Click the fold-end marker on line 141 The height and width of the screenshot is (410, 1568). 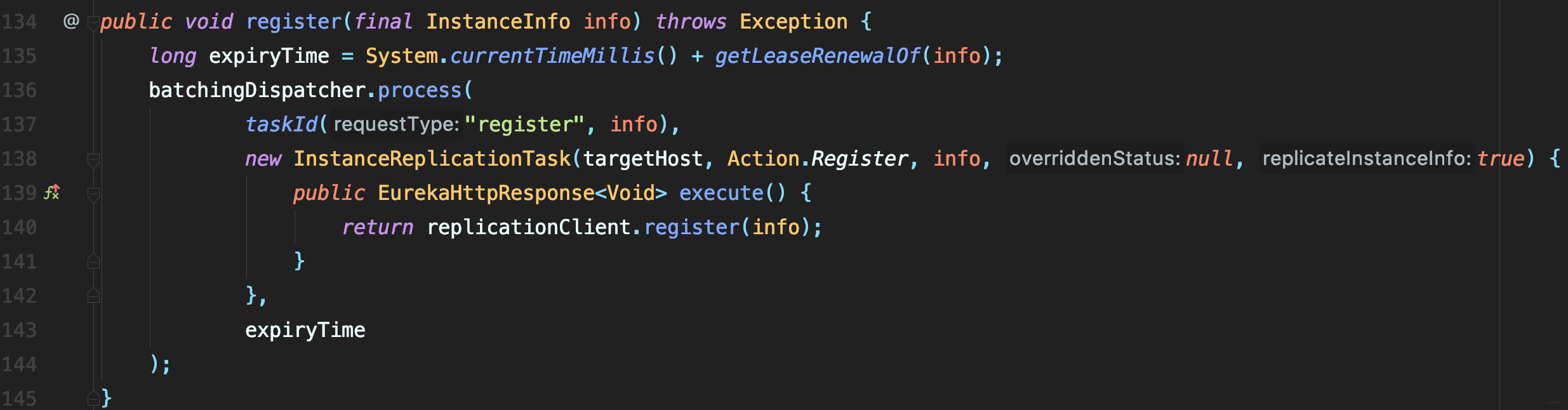tap(93, 261)
